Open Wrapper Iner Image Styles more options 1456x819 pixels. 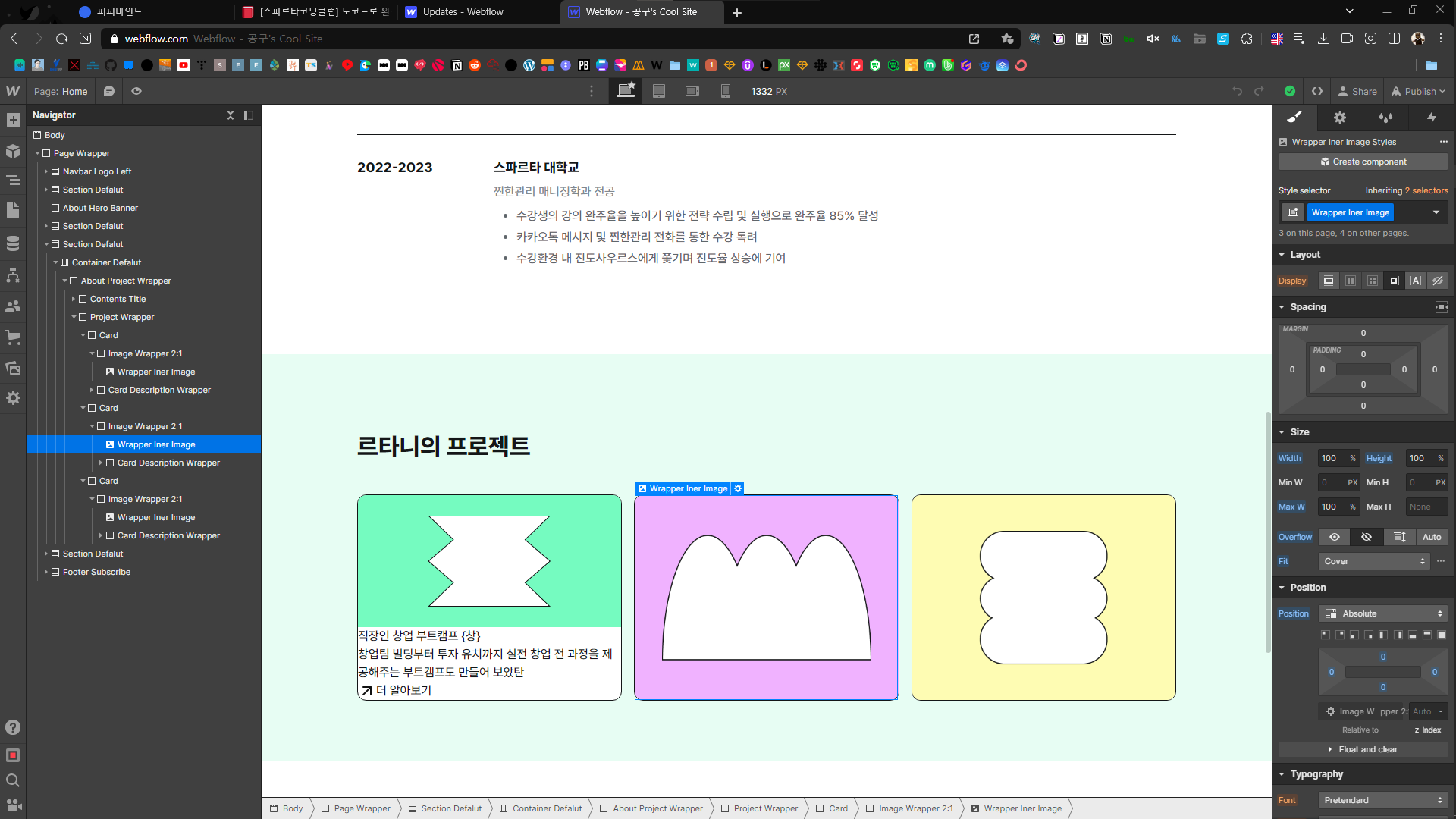(1443, 142)
